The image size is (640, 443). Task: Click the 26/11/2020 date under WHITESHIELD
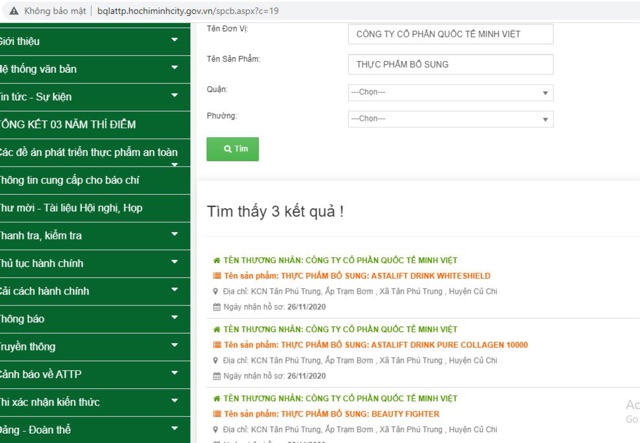[307, 307]
